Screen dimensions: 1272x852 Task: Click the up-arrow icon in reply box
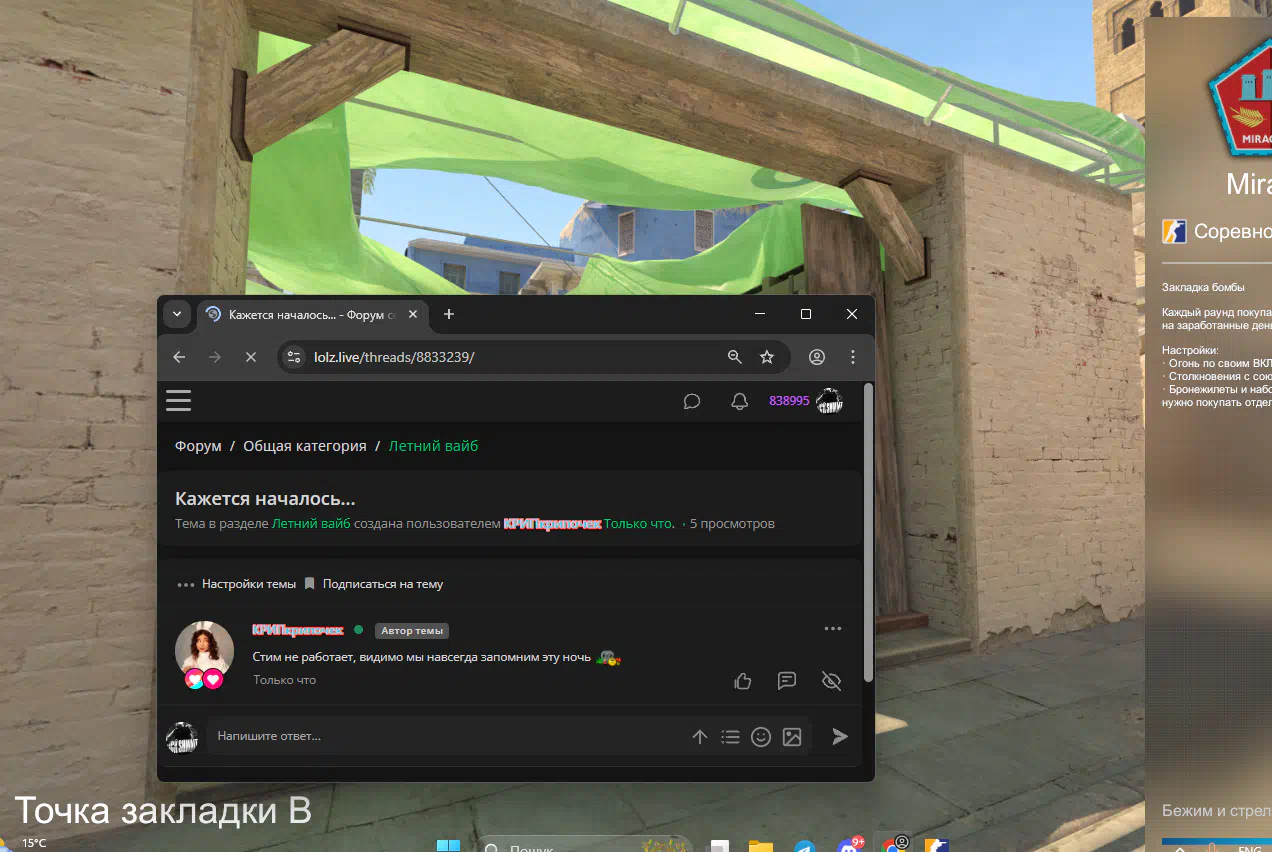(700, 737)
